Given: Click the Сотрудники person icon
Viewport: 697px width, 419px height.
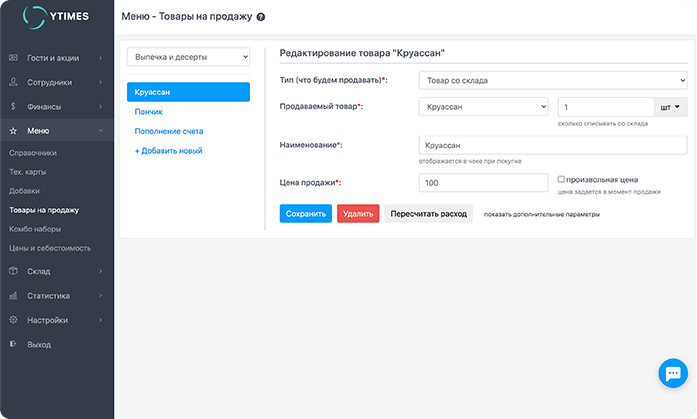Looking at the screenshot, I should (x=13, y=82).
